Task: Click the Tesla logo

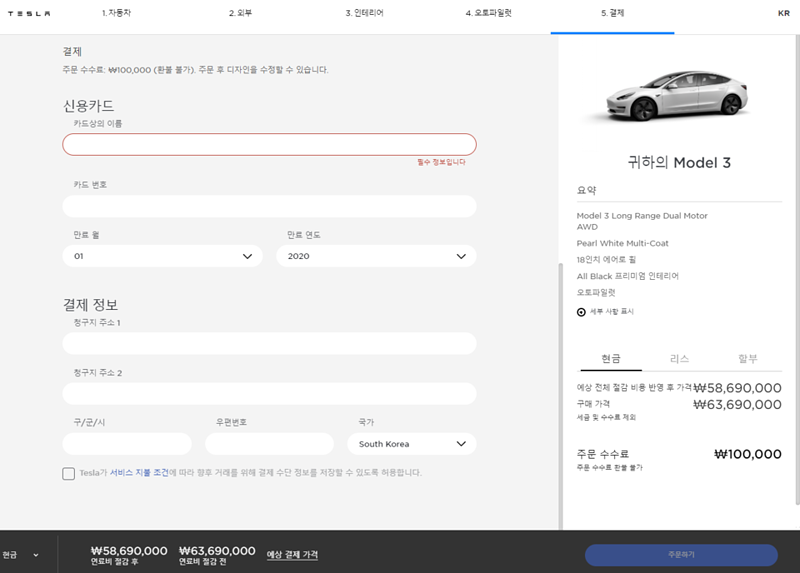Action: (x=29, y=14)
